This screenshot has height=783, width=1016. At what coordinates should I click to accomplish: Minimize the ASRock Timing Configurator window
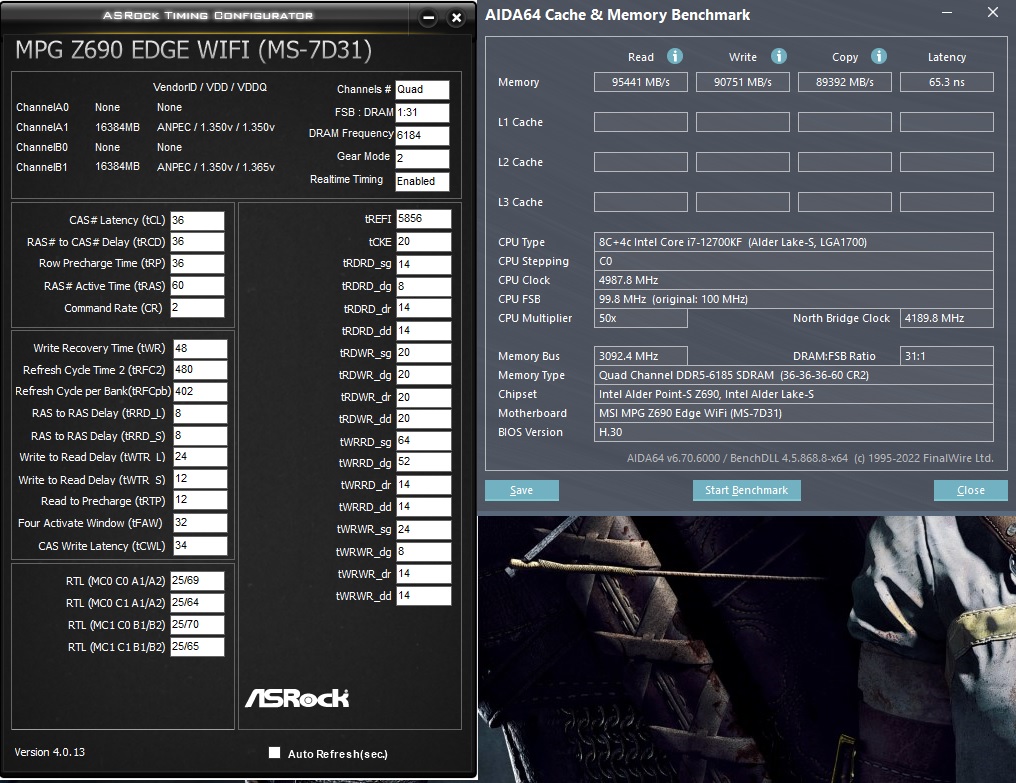(428, 18)
